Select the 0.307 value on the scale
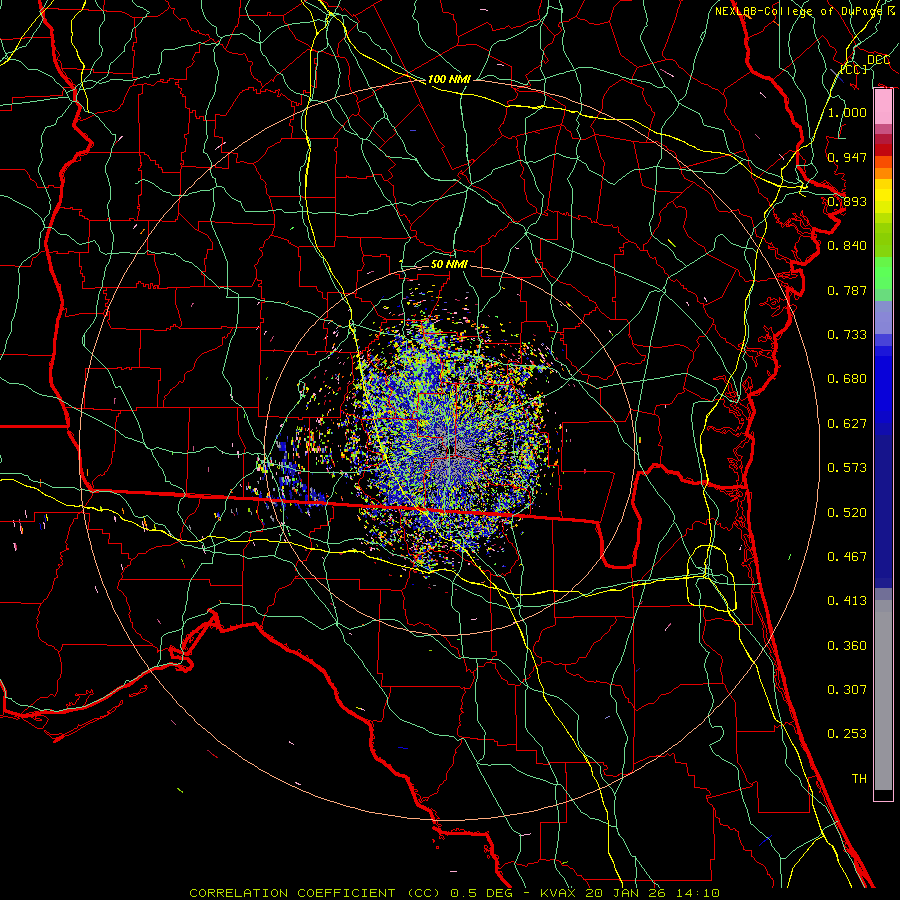 tap(847, 690)
